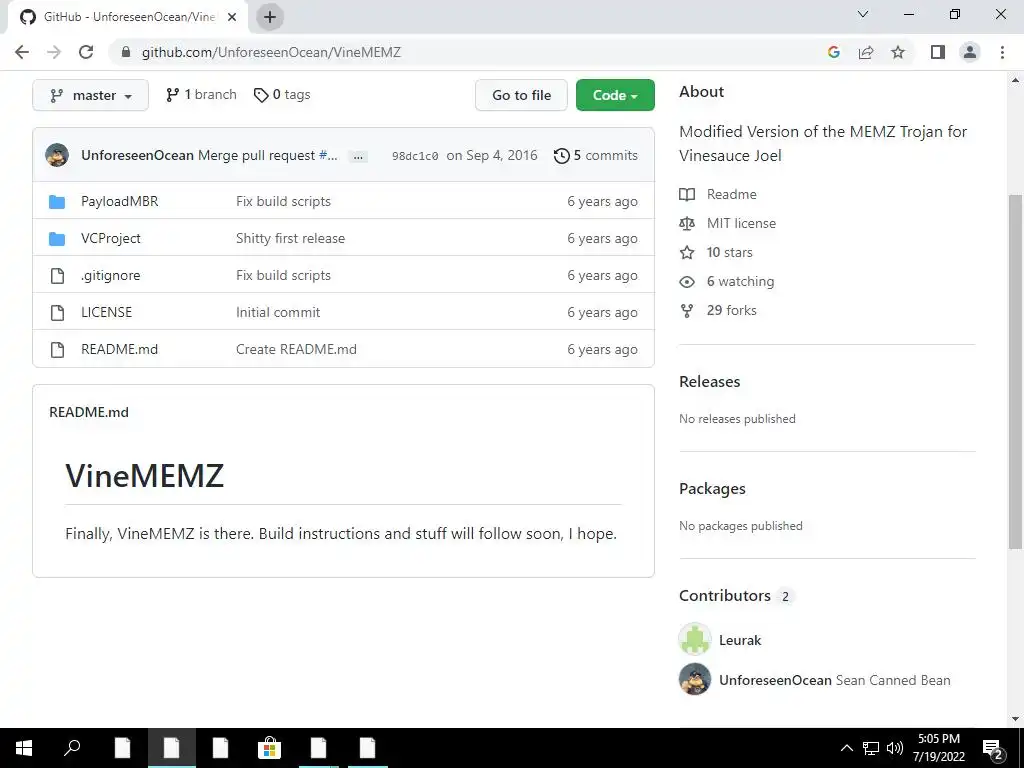
Task: Expand the green Code dropdown
Action: [615, 95]
